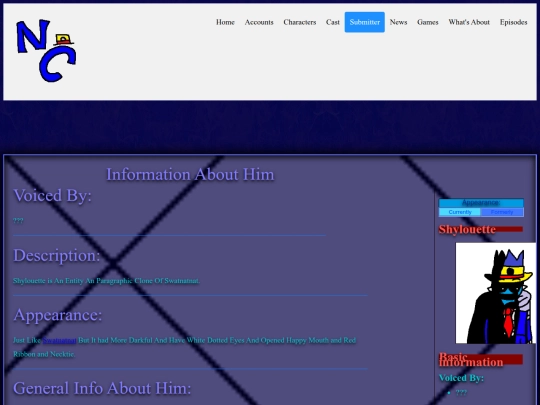Click the Shylouette name heading
Image resolution: width=540 pixels, height=405 pixels.
467,229
